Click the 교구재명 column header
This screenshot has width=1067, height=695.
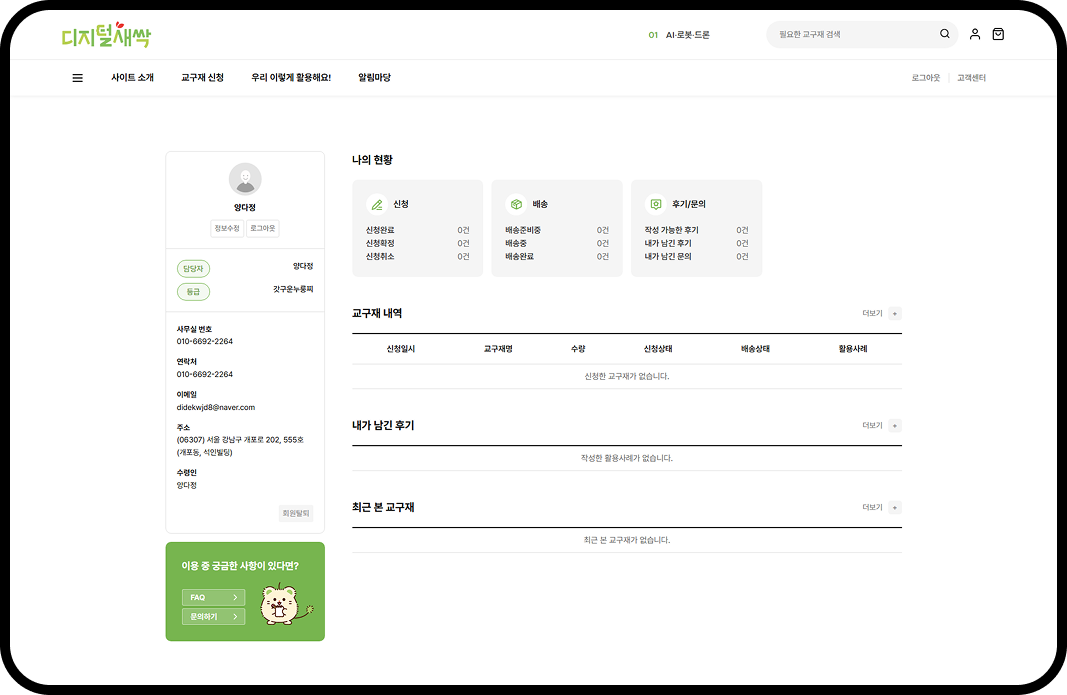(498, 349)
